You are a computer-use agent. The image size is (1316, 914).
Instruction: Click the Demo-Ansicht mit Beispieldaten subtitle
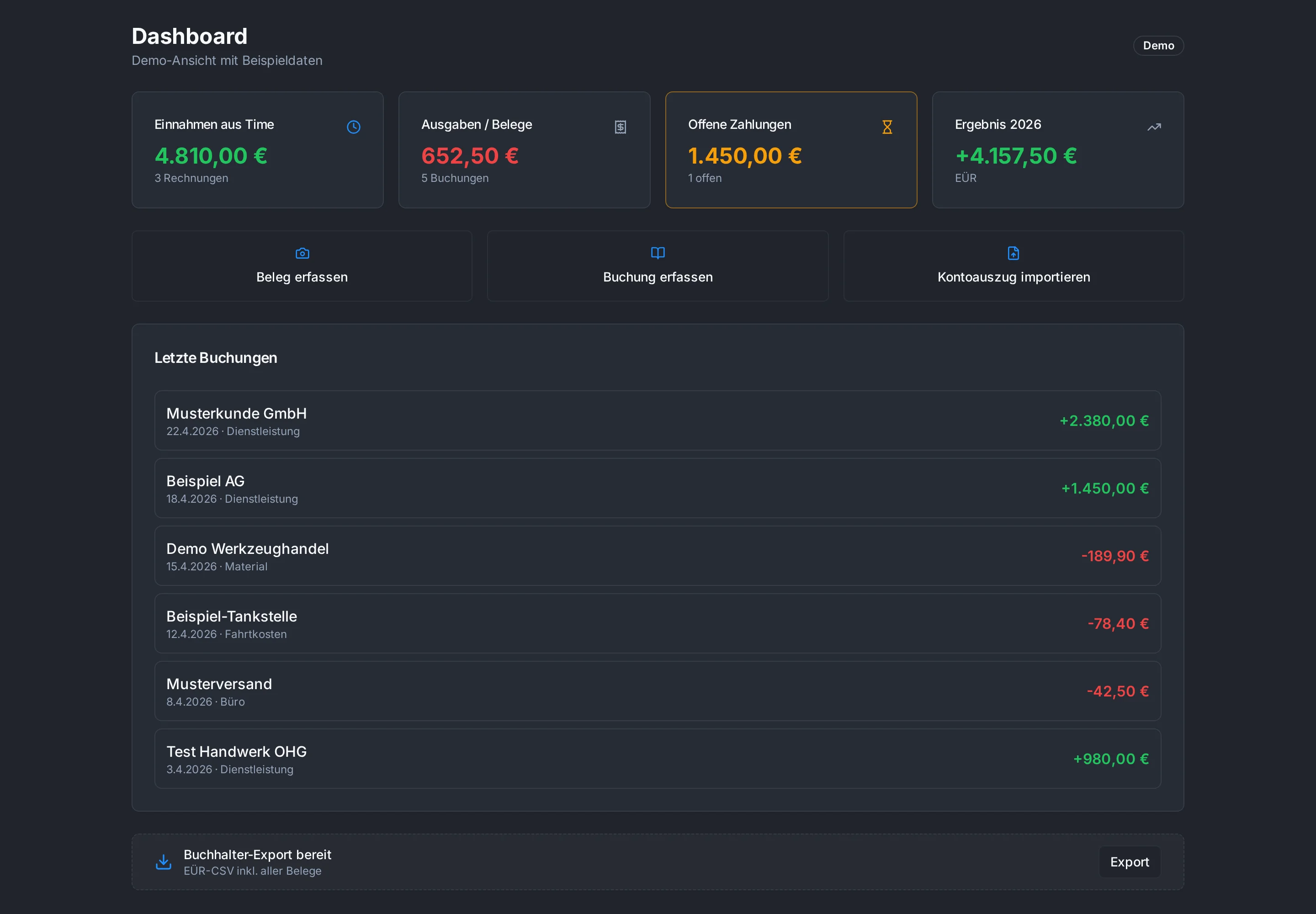click(x=228, y=61)
